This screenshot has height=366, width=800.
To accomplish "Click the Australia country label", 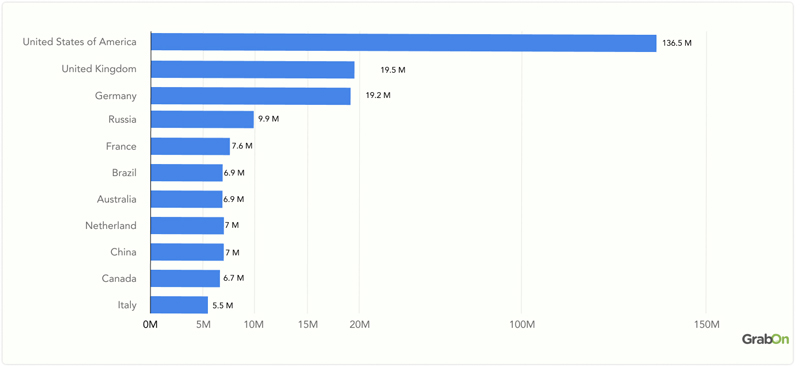I will coord(117,199).
